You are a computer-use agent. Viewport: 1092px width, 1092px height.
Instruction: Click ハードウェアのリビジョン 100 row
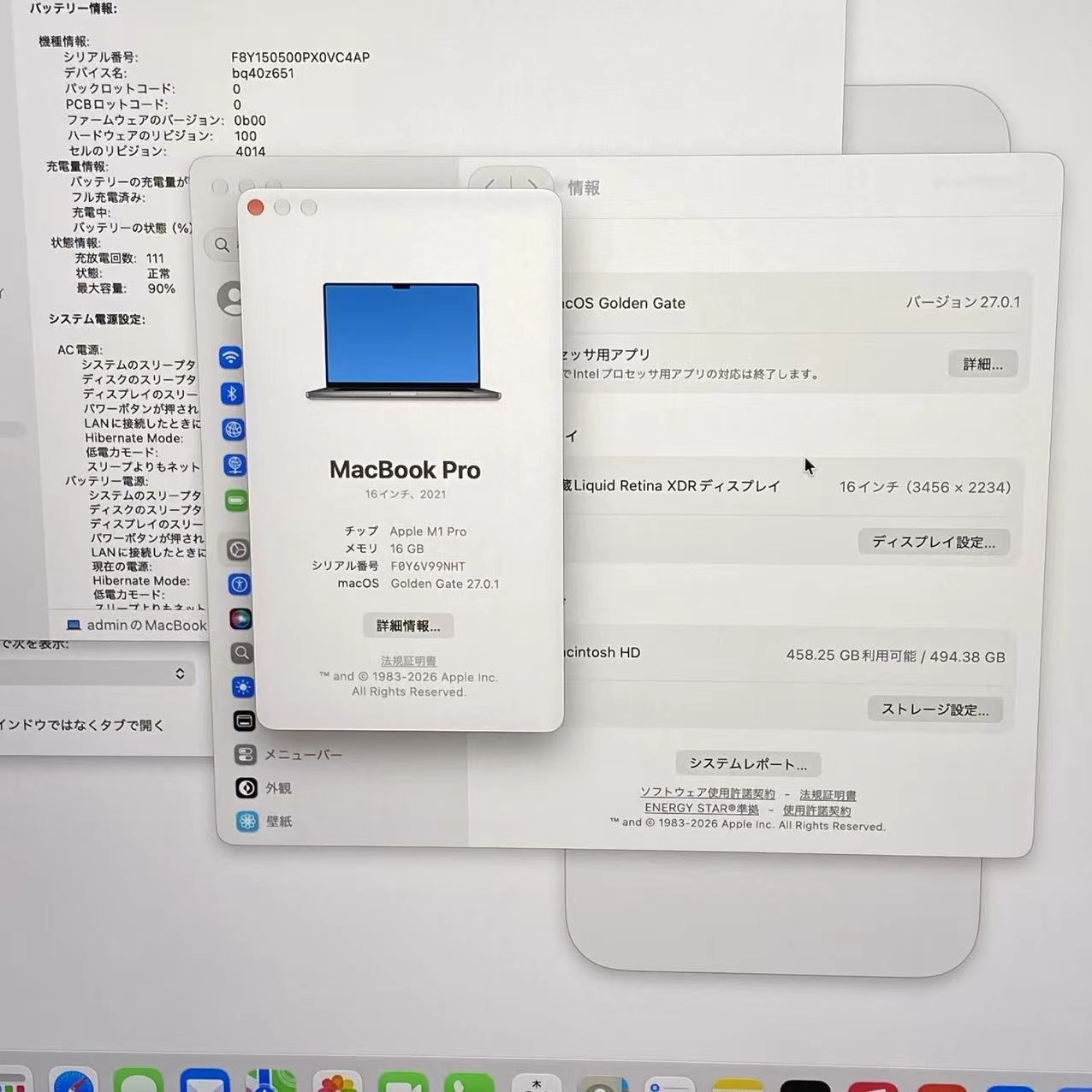tap(162, 136)
